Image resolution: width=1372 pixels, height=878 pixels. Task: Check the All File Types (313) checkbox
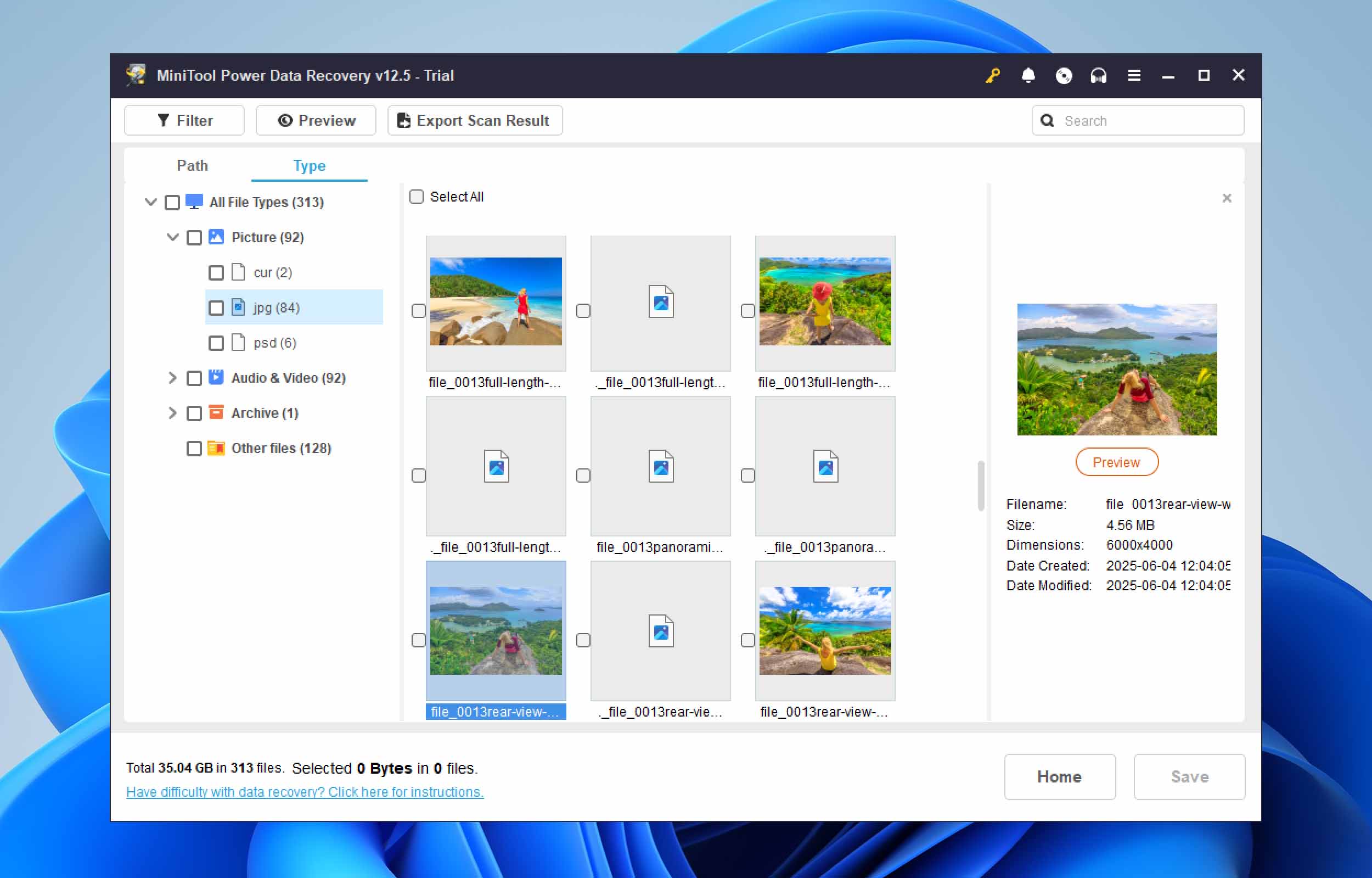tap(172, 203)
